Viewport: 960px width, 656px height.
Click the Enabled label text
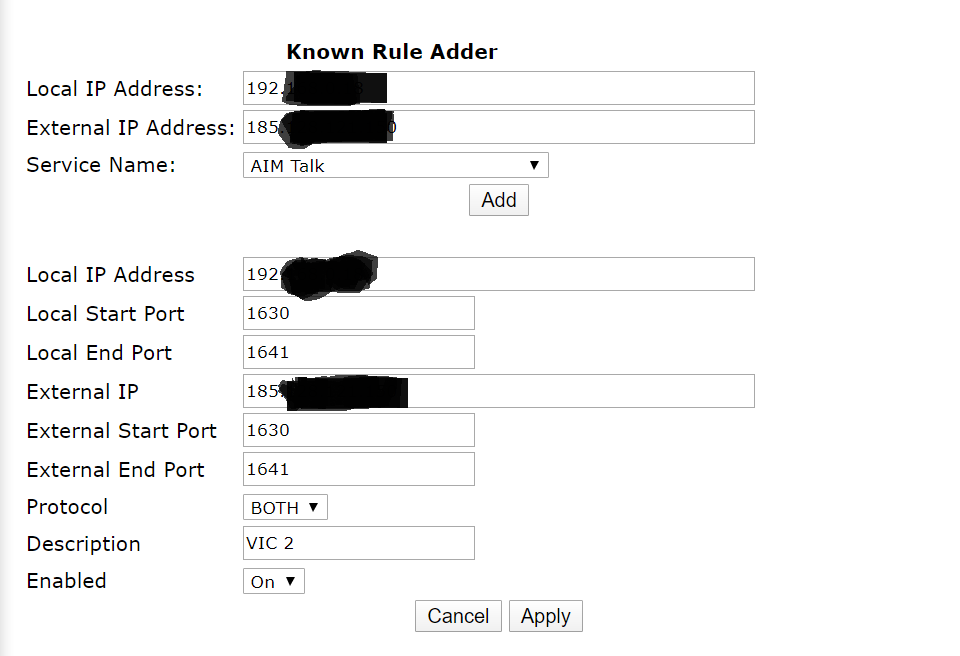tap(66, 581)
